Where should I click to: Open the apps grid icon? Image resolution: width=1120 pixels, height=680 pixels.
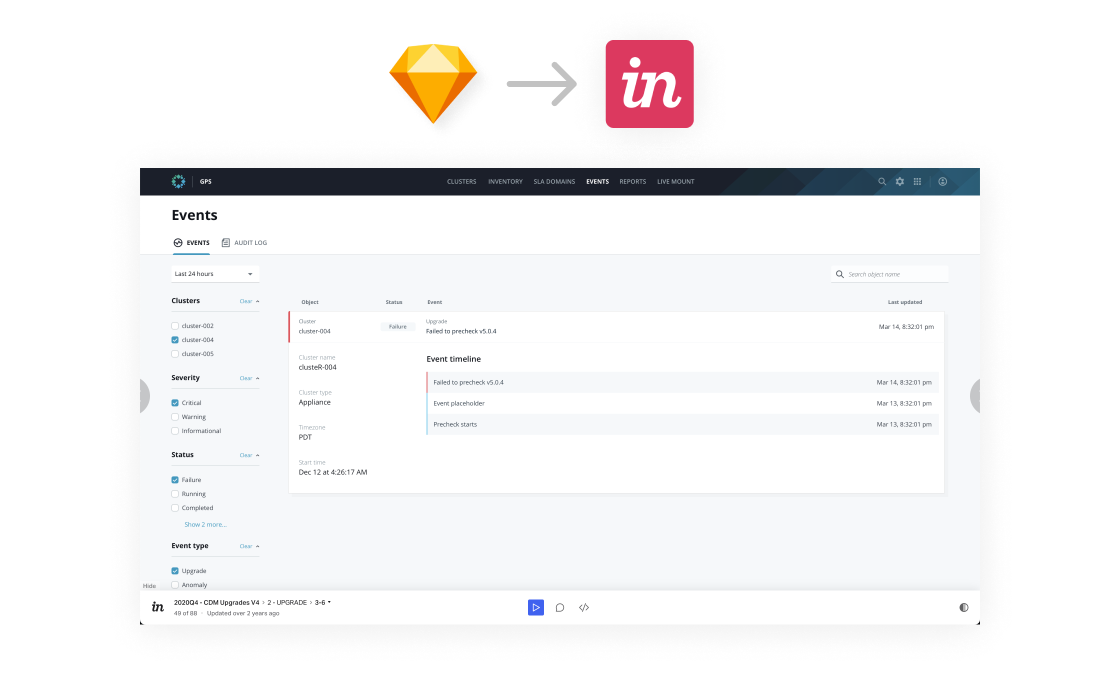(x=917, y=181)
